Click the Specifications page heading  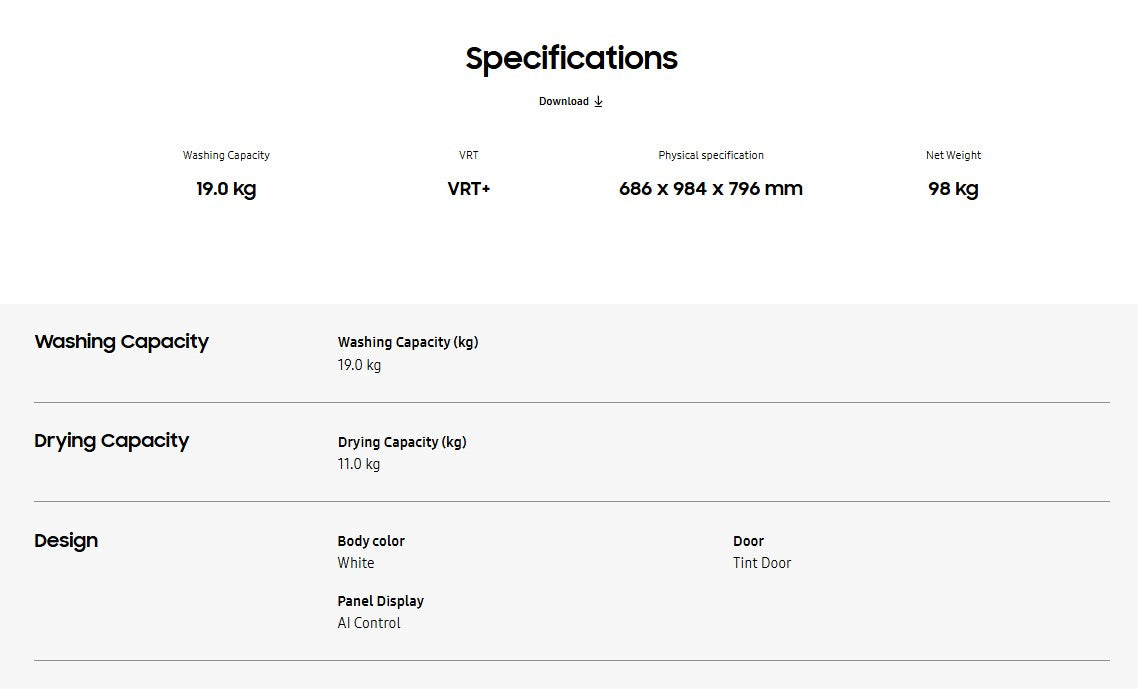pyautogui.click(x=571, y=58)
